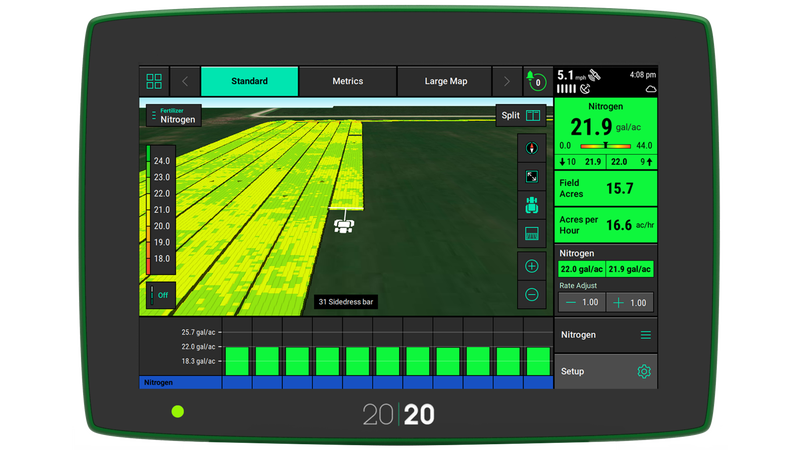Open the alerts bell notification icon
This screenshot has width=800, height=450.
point(537,81)
